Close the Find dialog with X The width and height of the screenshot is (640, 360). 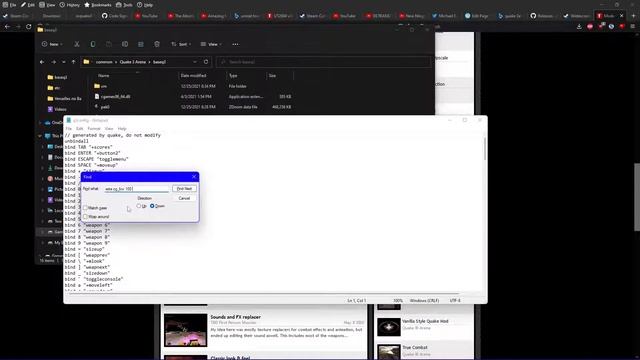[194, 177]
